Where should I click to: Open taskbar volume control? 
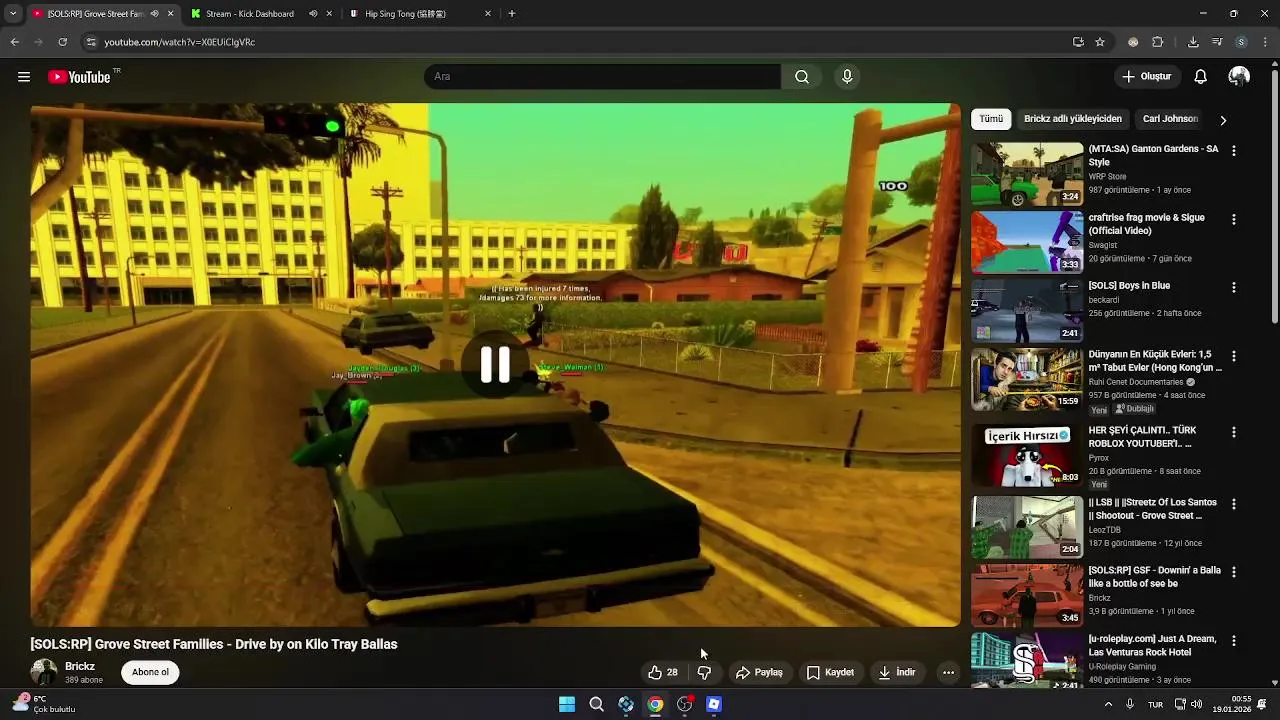1197,704
